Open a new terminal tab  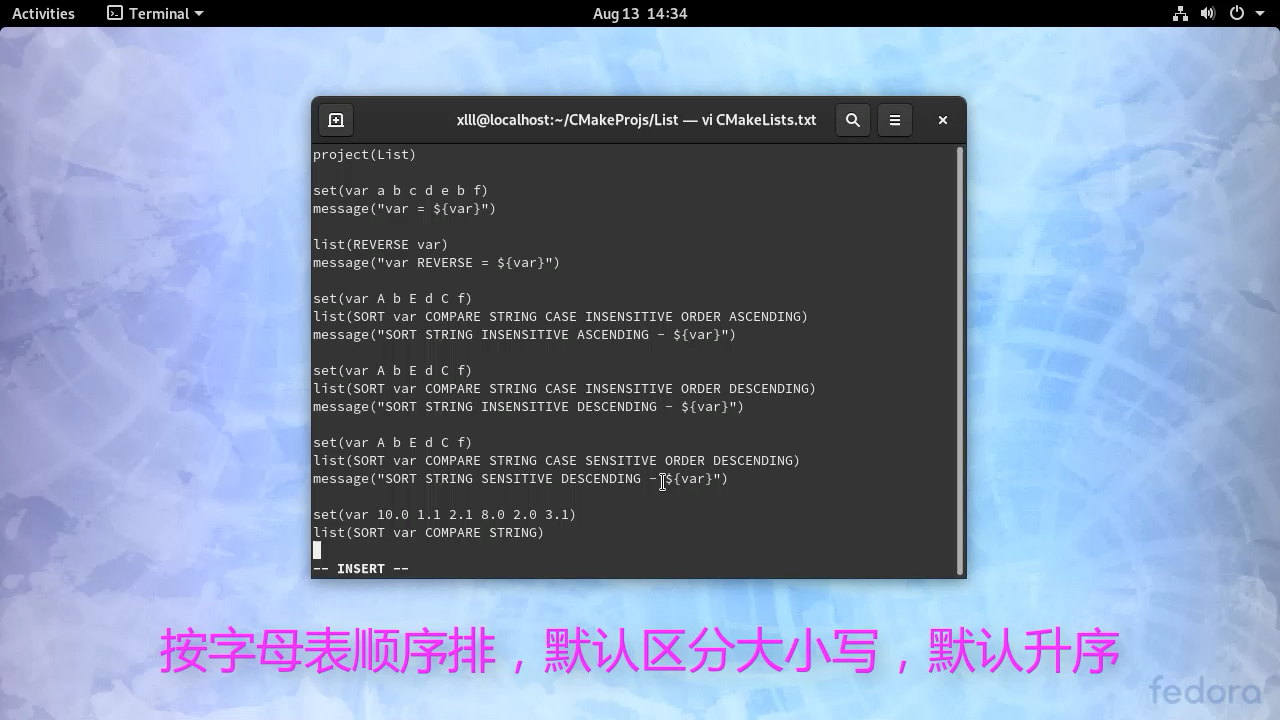point(336,119)
